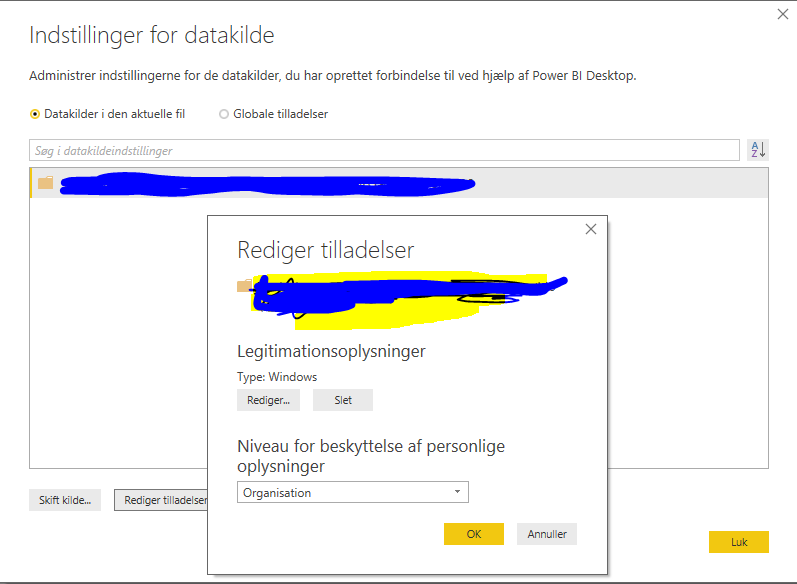Click the A-Z sort icon
This screenshot has height=584, width=797.
point(758,150)
